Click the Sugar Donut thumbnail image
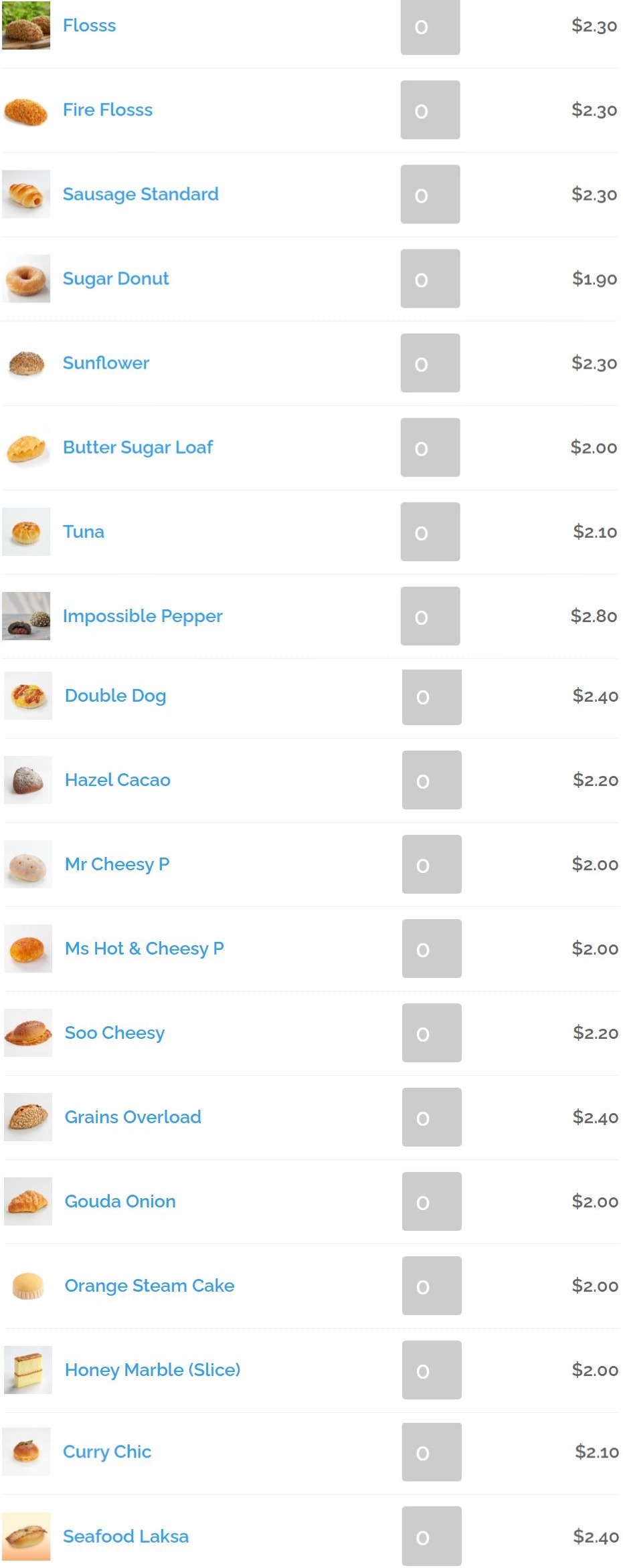This screenshot has width=623, height=1568. pyautogui.click(x=26, y=278)
